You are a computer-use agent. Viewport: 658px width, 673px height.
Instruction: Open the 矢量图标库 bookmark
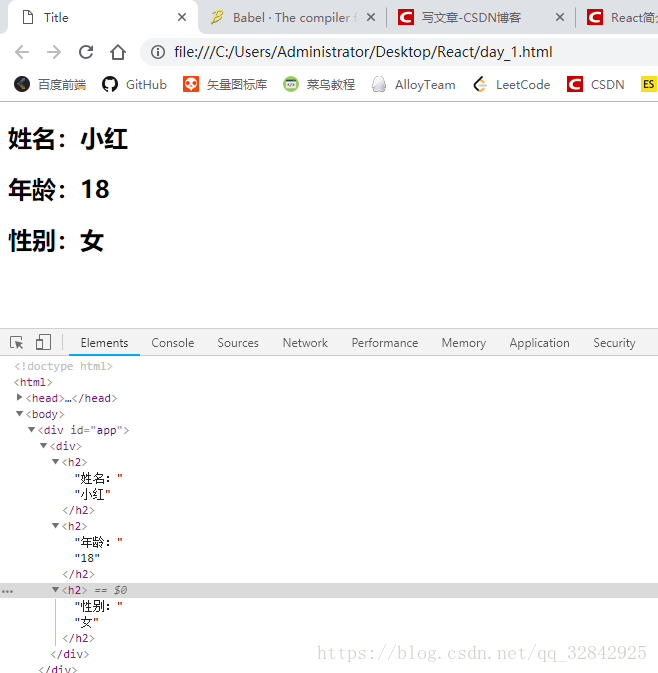225,85
